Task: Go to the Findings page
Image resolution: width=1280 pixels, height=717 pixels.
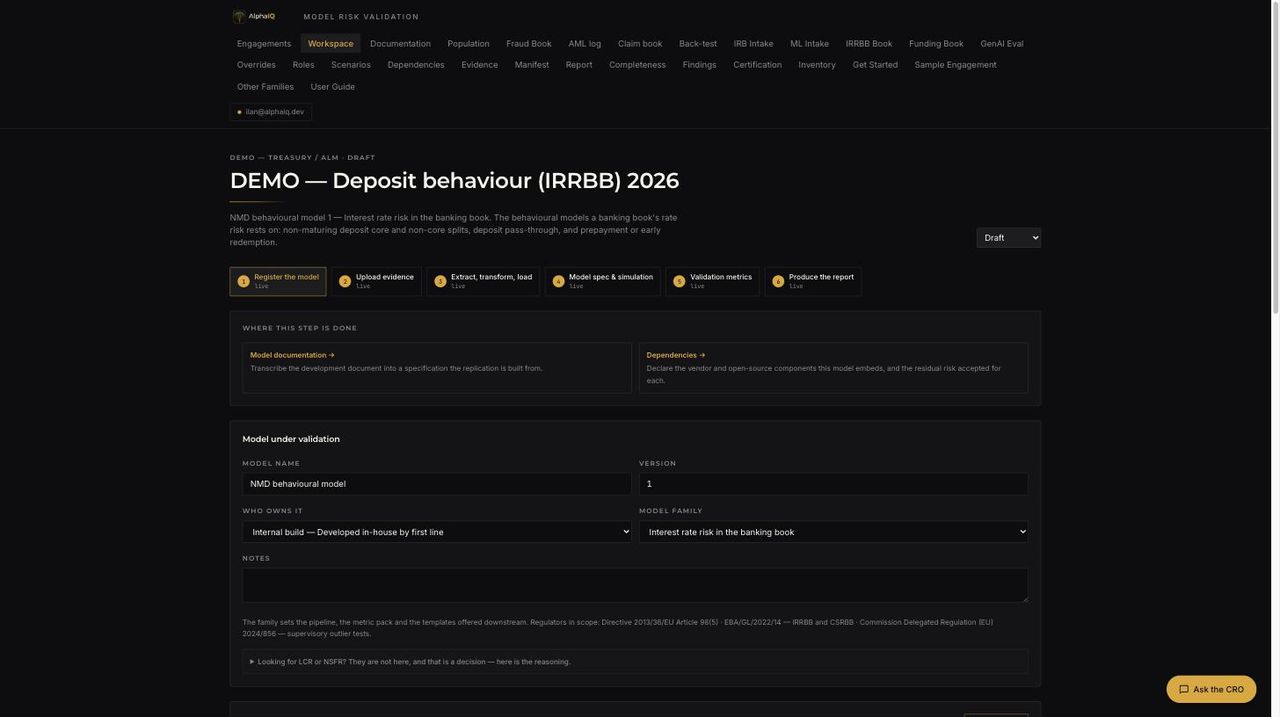Action: [x=700, y=65]
